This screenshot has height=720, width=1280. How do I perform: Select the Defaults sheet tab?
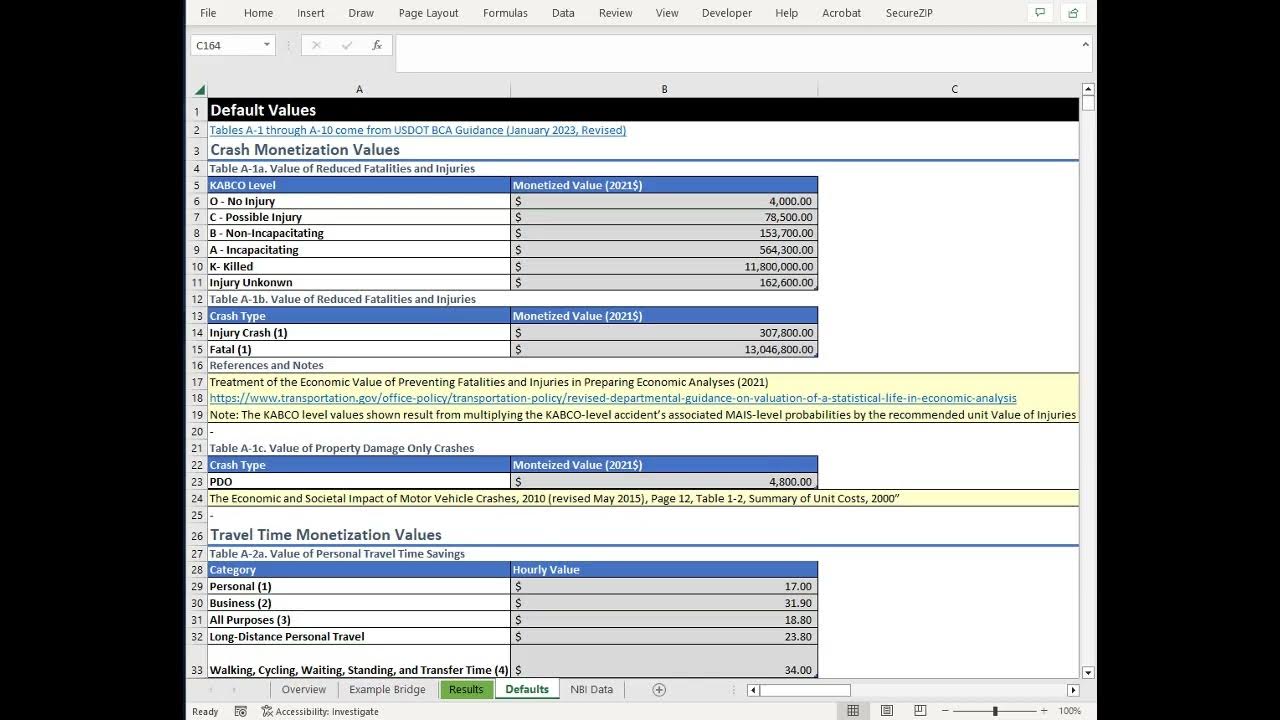coord(527,689)
